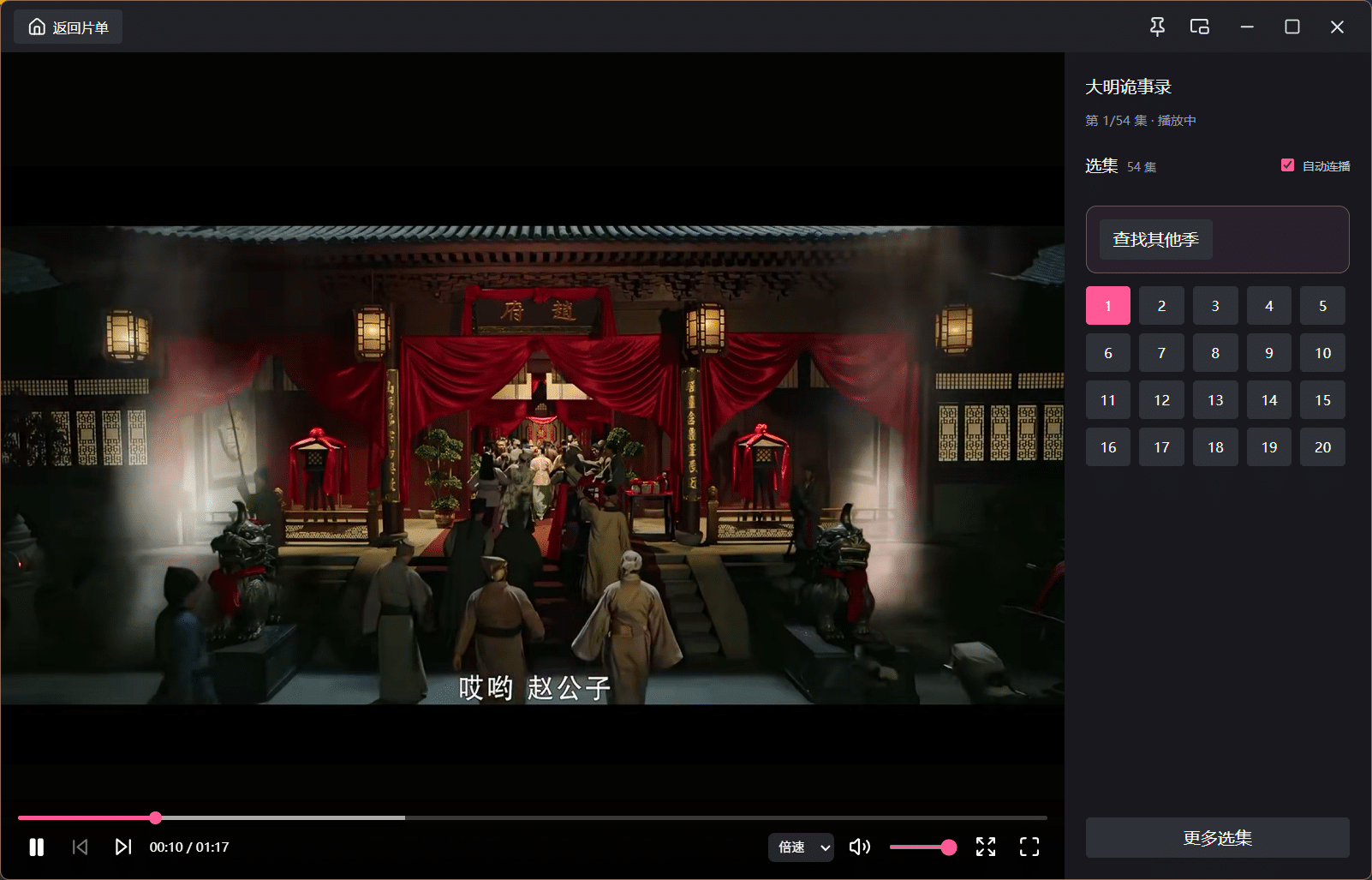Pin the window on top
The width and height of the screenshot is (1372, 880).
tap(1157, 27)
